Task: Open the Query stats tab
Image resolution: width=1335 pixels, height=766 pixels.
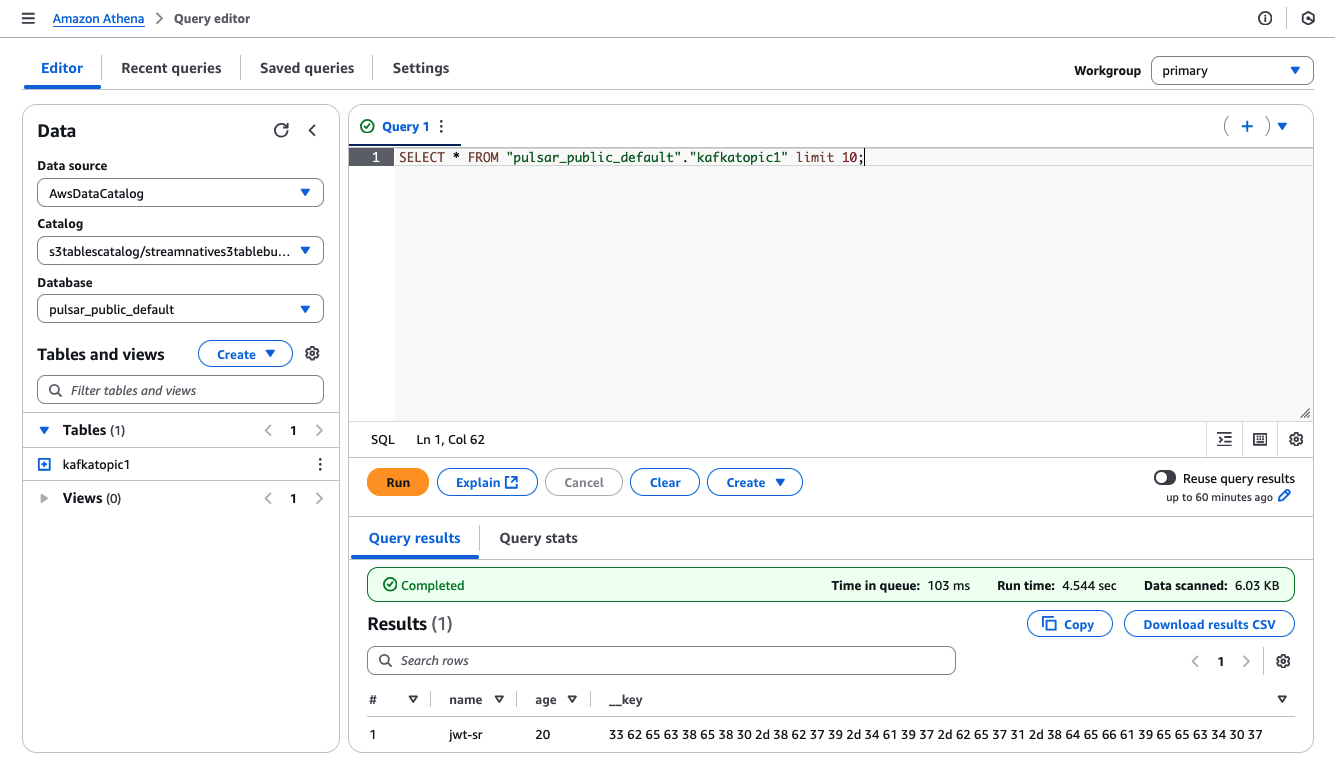Action: pyautogui.click(x=538, y=538)
